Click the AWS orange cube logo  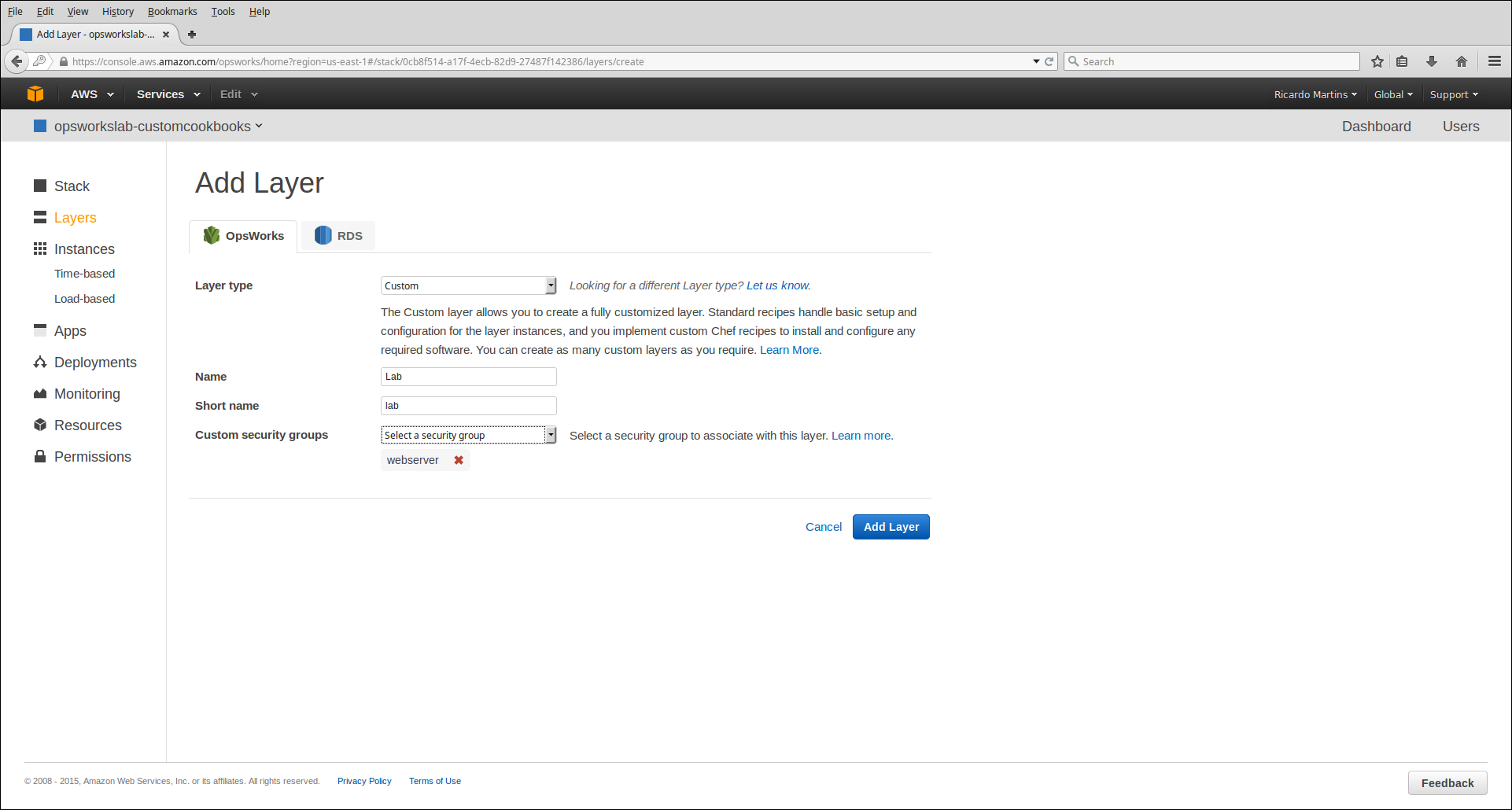point(35,94)
